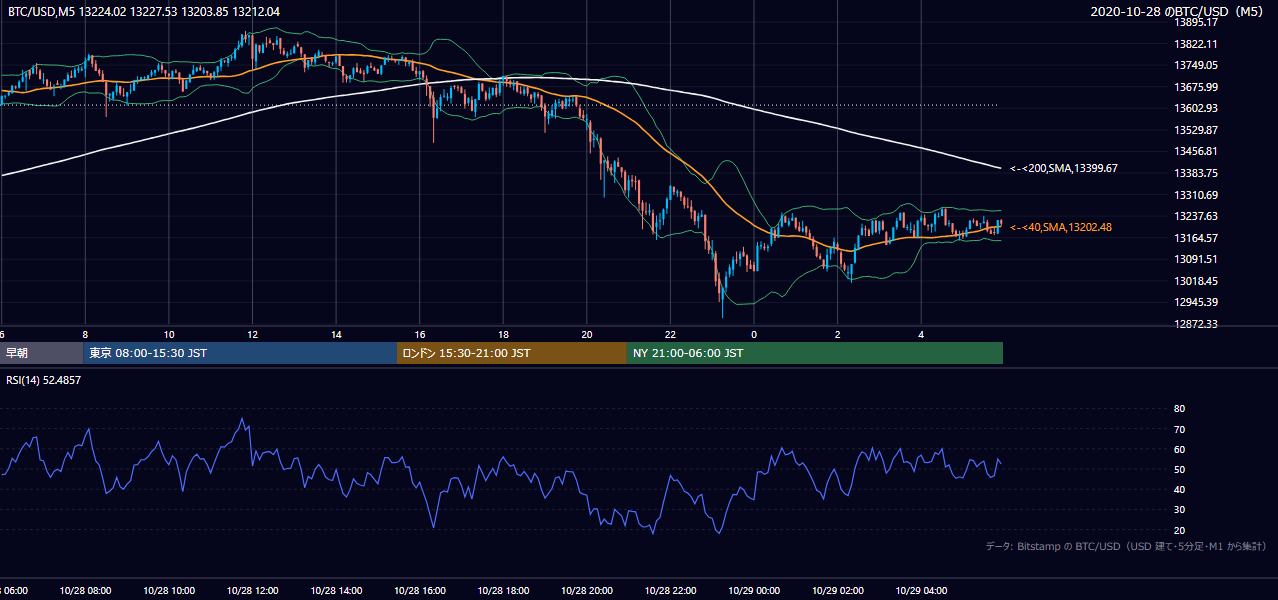This screenshot has height=600, width=1278.
Task: Click price axis label 13310.69
Action: 1195,195
